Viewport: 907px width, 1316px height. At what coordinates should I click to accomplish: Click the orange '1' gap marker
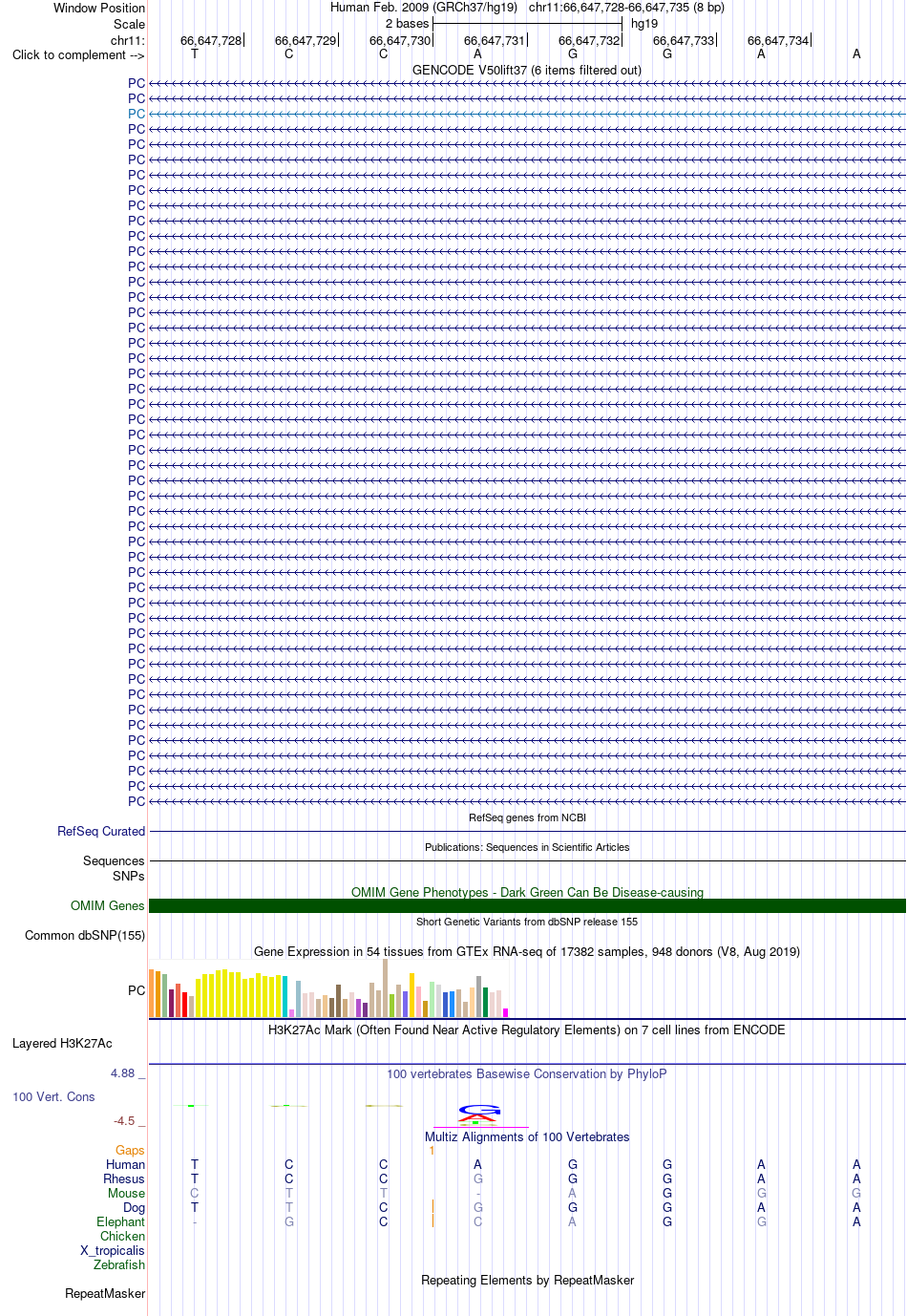(432, 1150)
